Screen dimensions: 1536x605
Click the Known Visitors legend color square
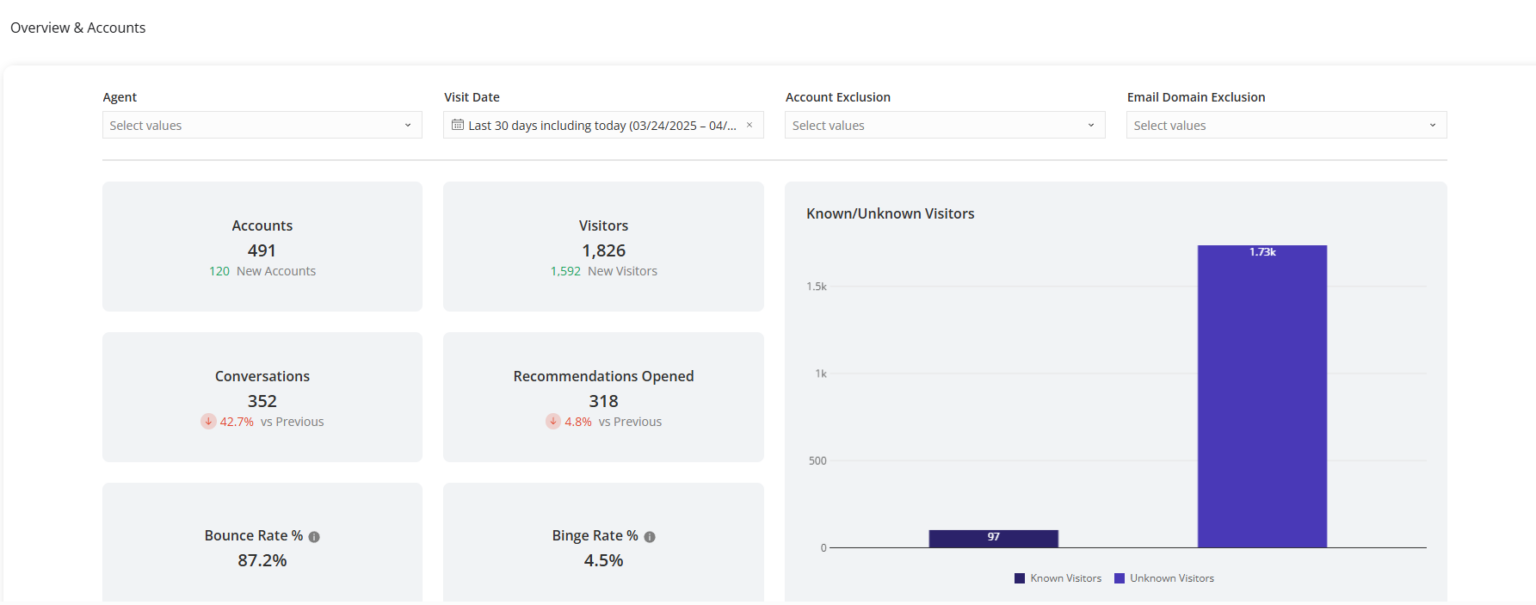coord(1018,578)
